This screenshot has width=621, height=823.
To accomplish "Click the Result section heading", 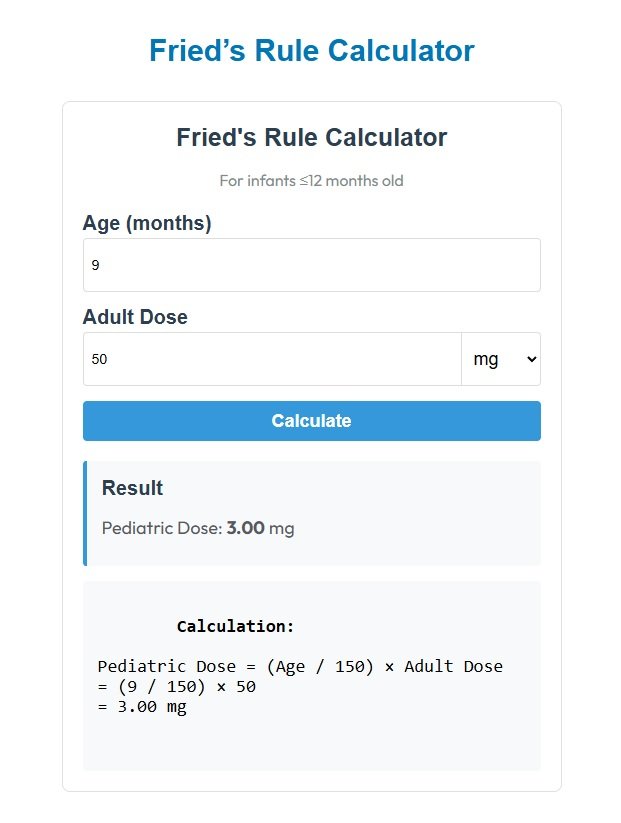I will click(x=131, y=488).
